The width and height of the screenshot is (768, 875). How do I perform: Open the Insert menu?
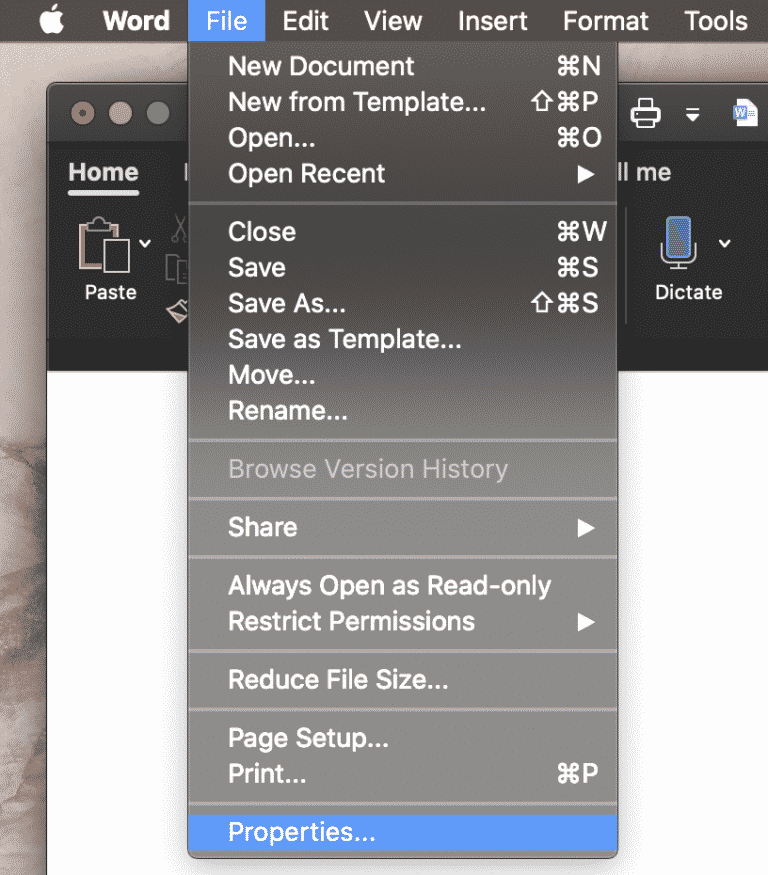492,20
